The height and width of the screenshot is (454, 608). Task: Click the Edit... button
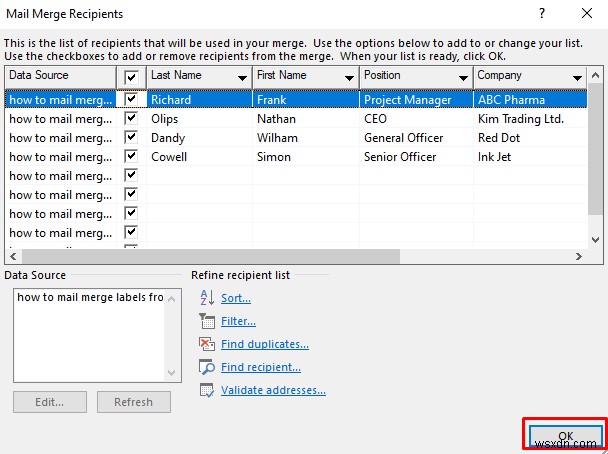(x=50, y=402)
